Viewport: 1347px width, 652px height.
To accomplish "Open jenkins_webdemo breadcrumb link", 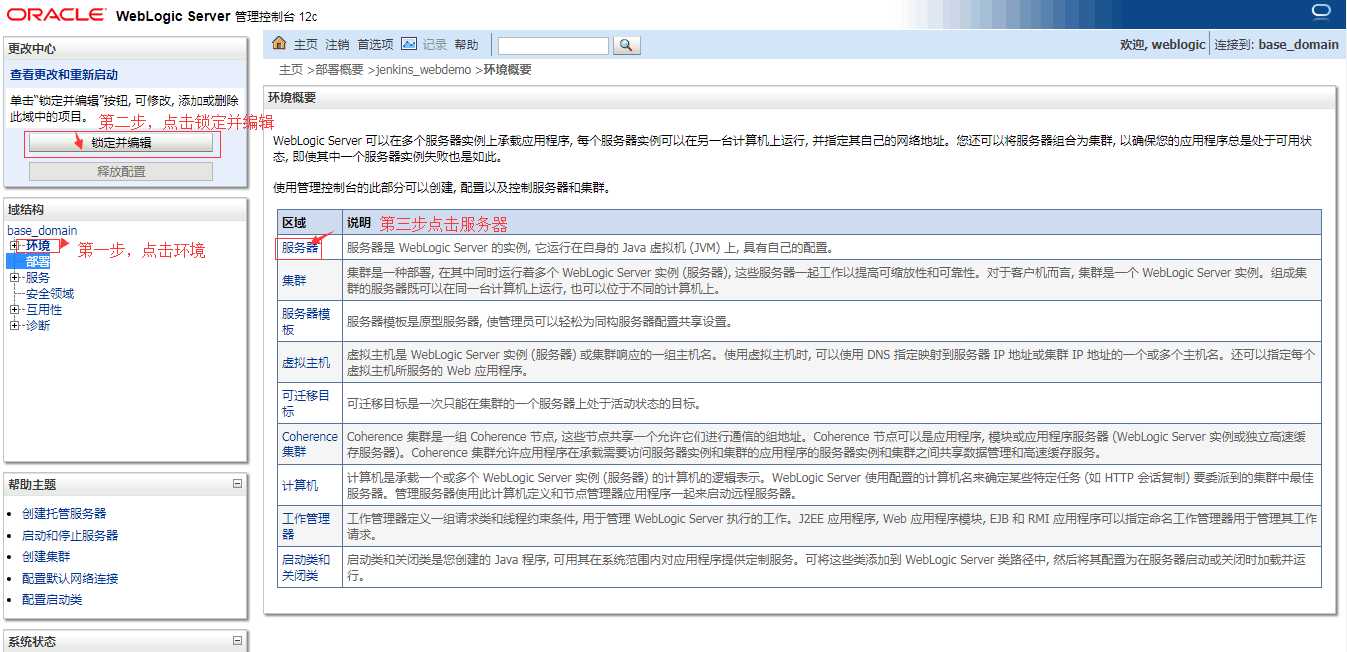I will point(423,70).
